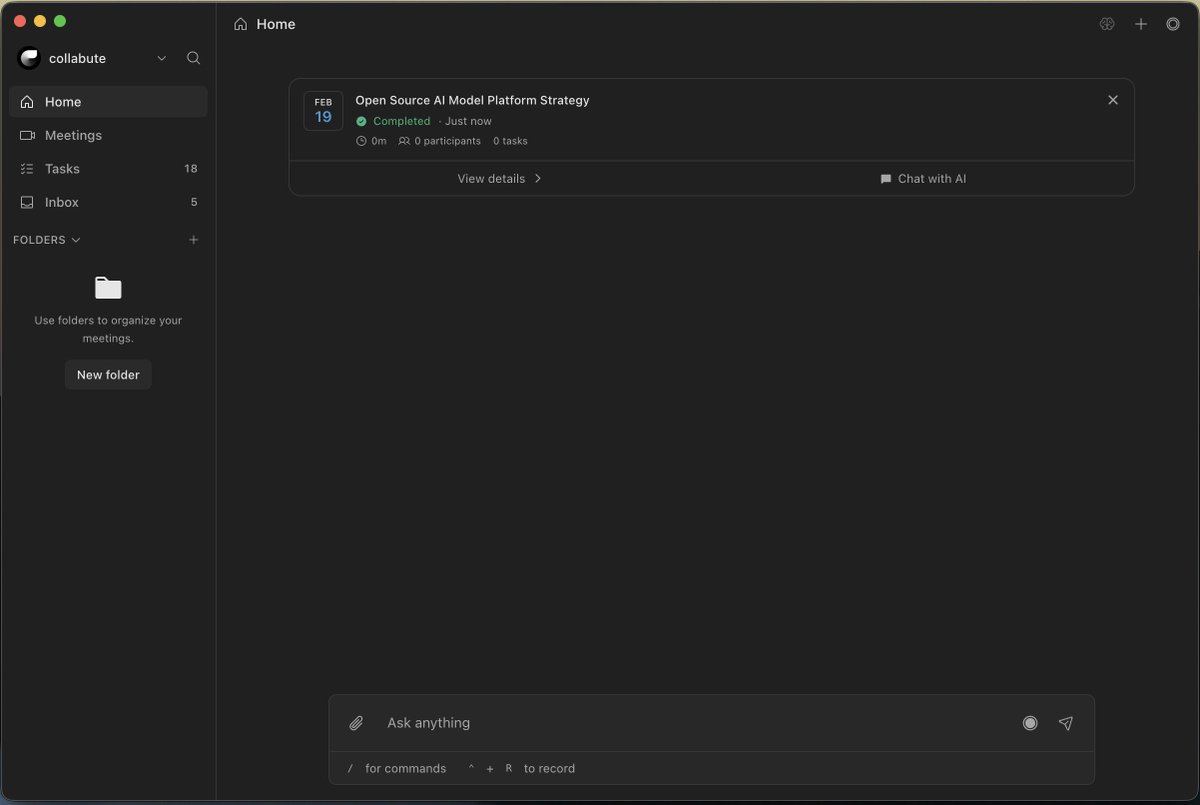Click the Home title in the header

coord(276,24)
